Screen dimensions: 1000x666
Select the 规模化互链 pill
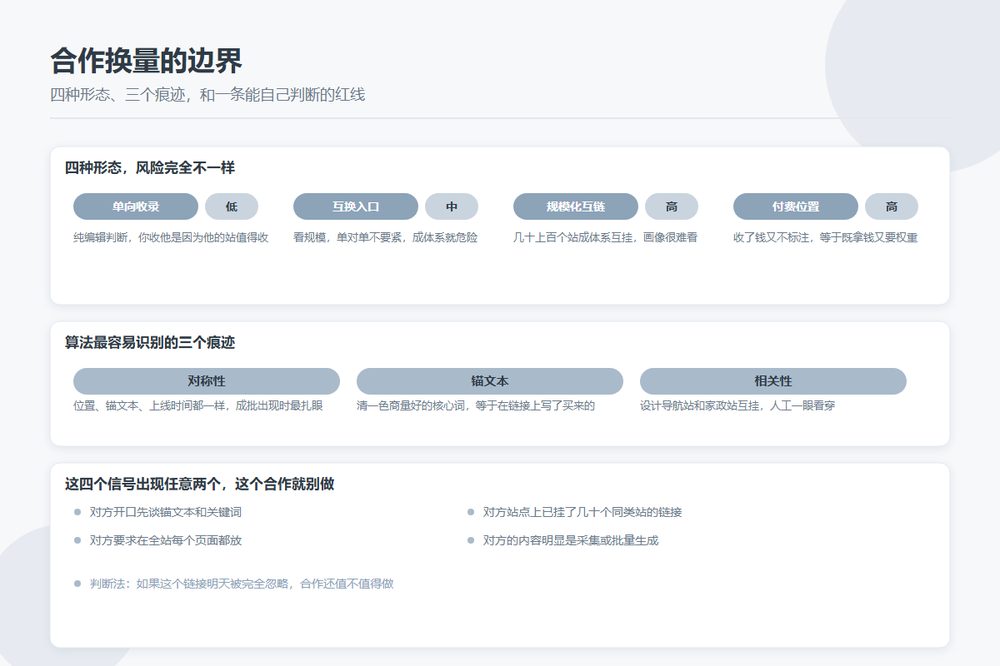[x=576, y=207]
